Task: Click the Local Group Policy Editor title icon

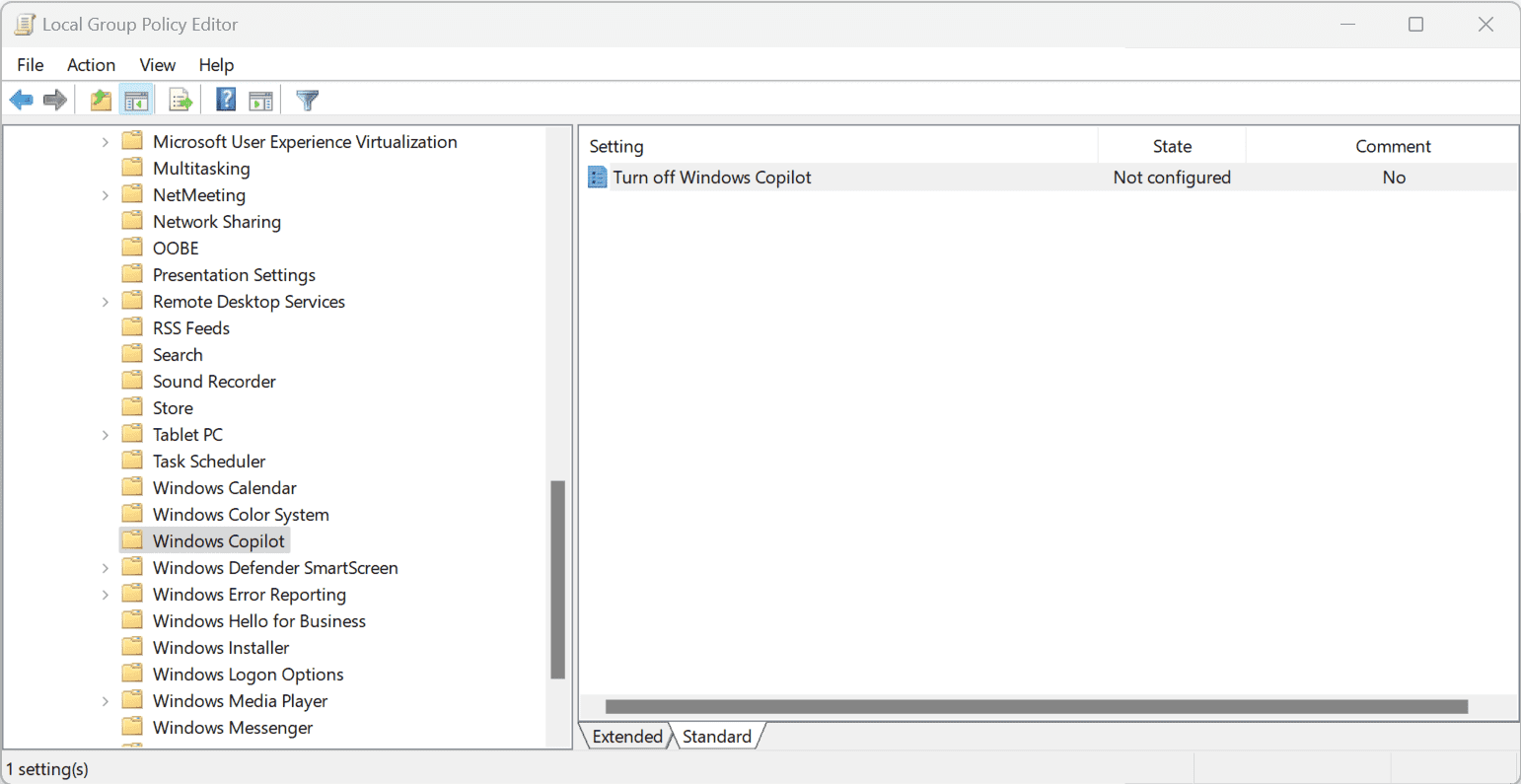Action: (x=25, y=25)
